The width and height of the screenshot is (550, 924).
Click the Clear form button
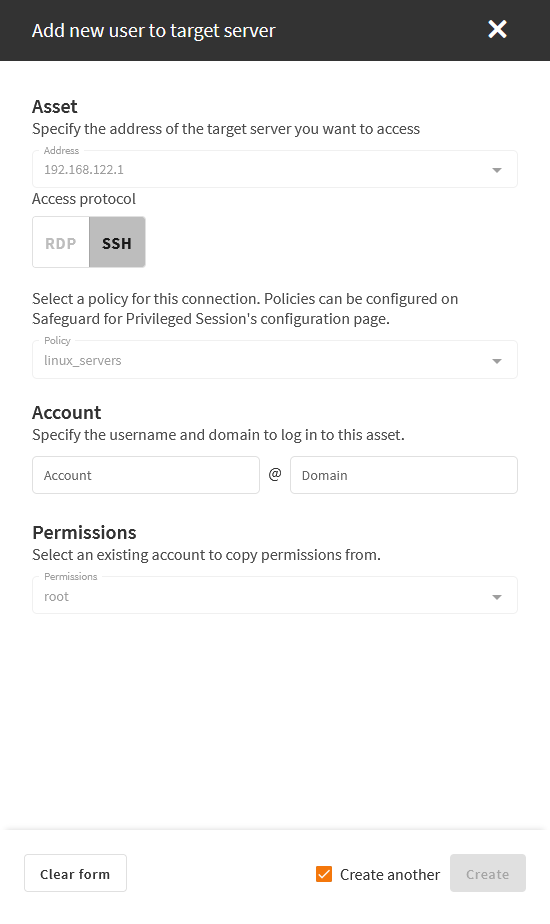click(x=75, y=873)
